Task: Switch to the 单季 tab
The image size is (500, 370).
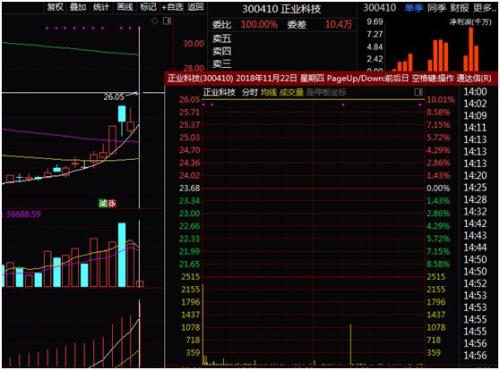Action: coord(413,8)
